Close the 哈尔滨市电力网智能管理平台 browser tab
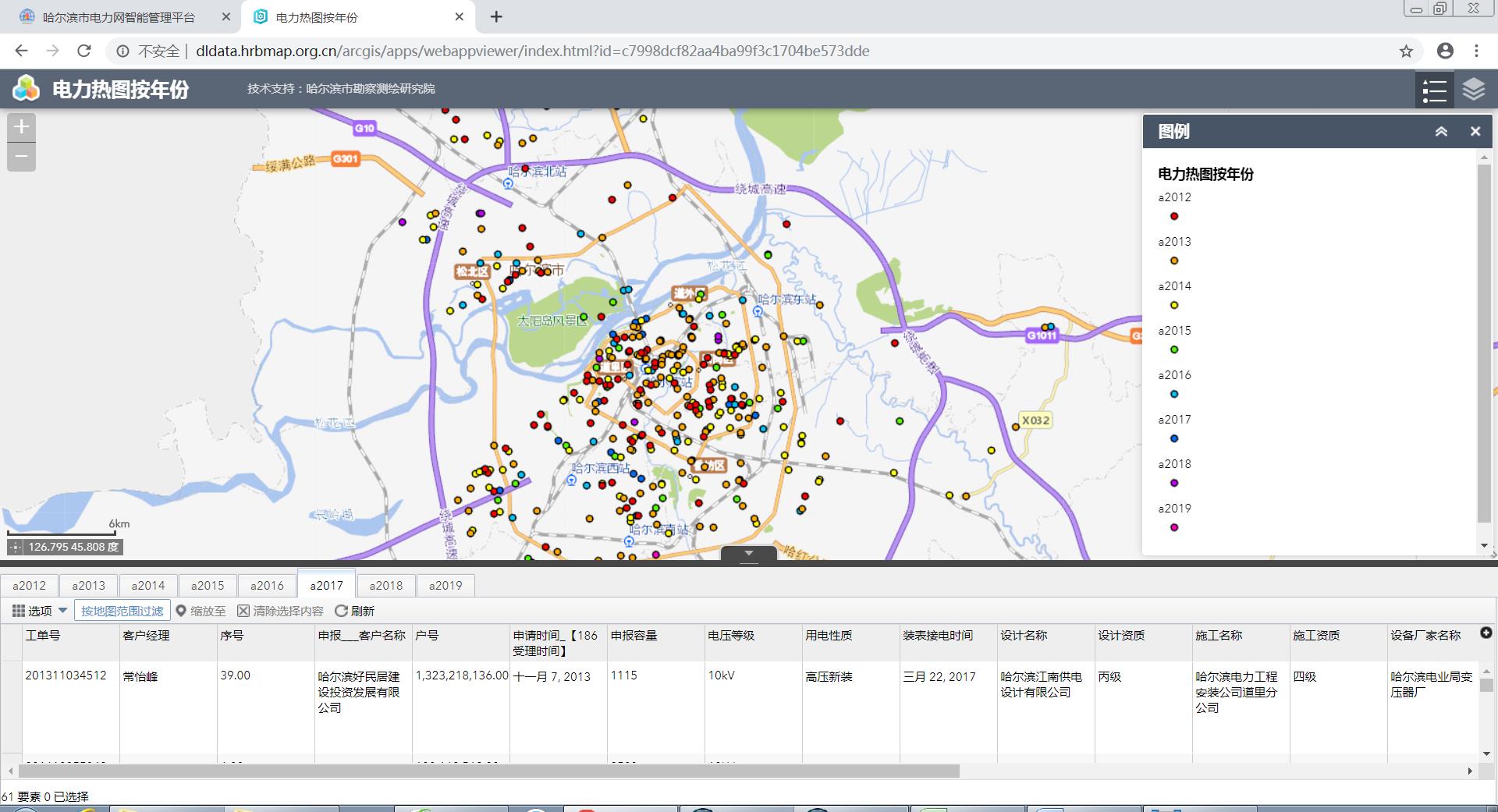Viewport: 1498px width, 812px height. point(225,16)
